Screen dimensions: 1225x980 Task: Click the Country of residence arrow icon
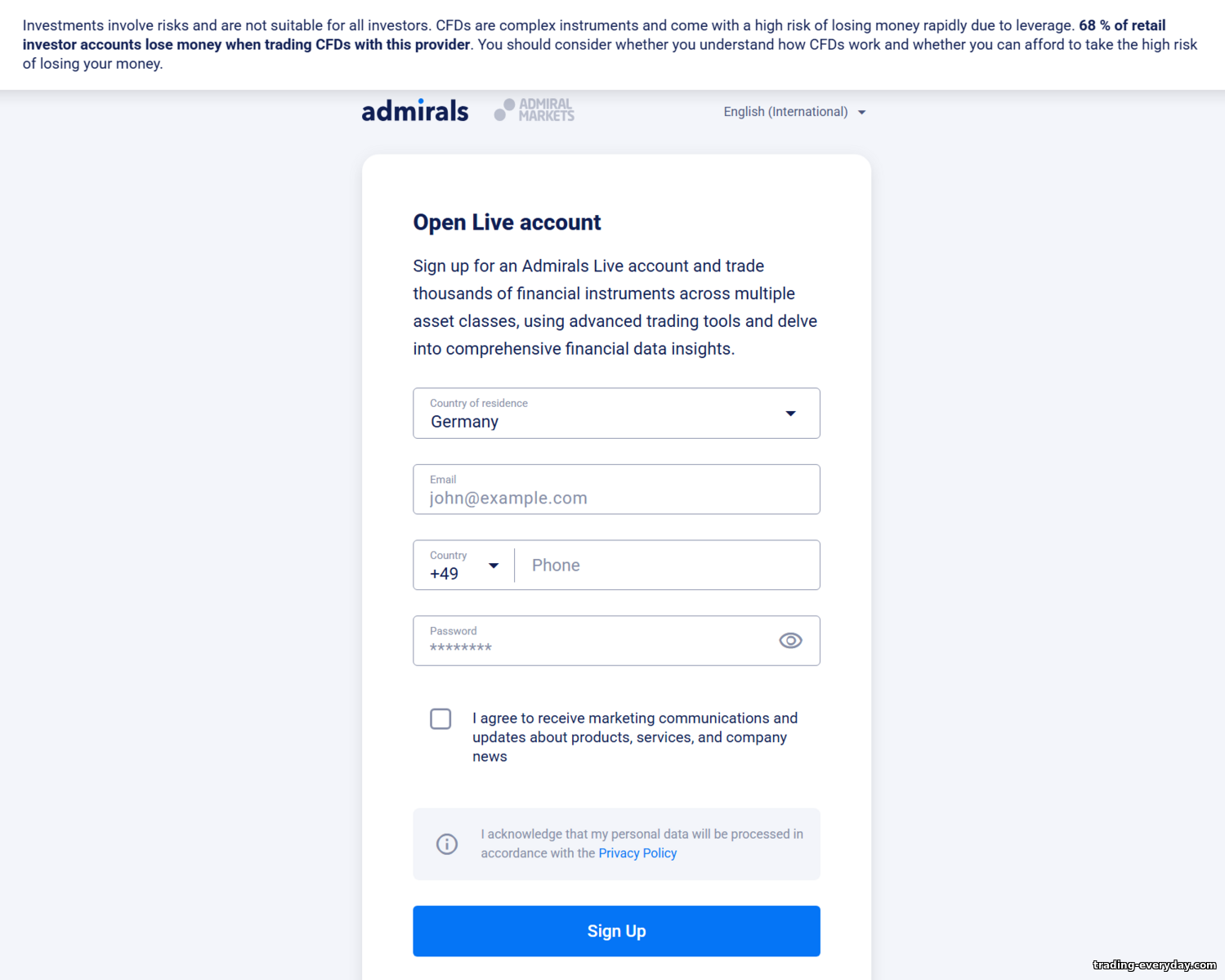pos(790,414)
